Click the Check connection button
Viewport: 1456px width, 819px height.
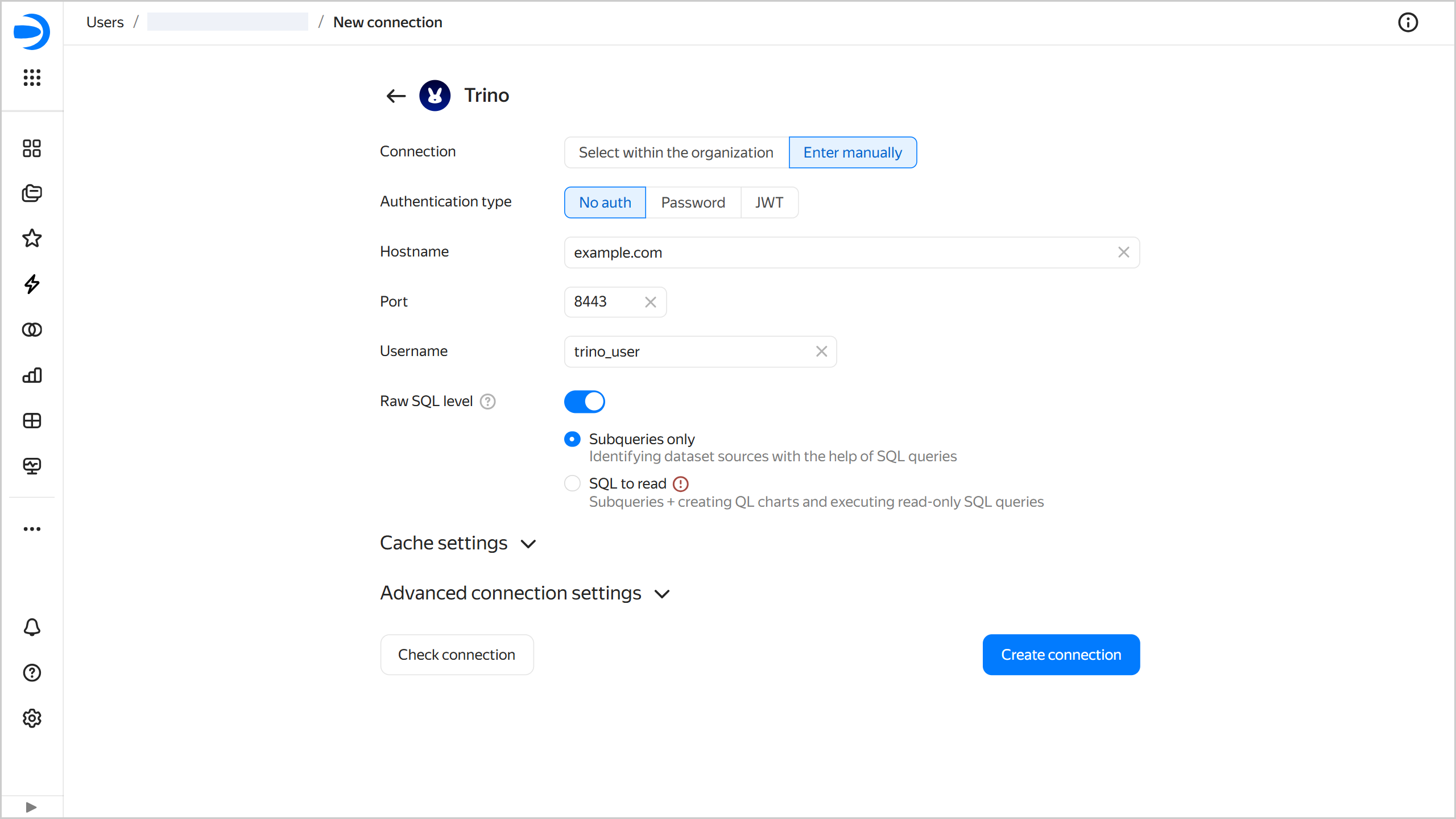[457, 655]
